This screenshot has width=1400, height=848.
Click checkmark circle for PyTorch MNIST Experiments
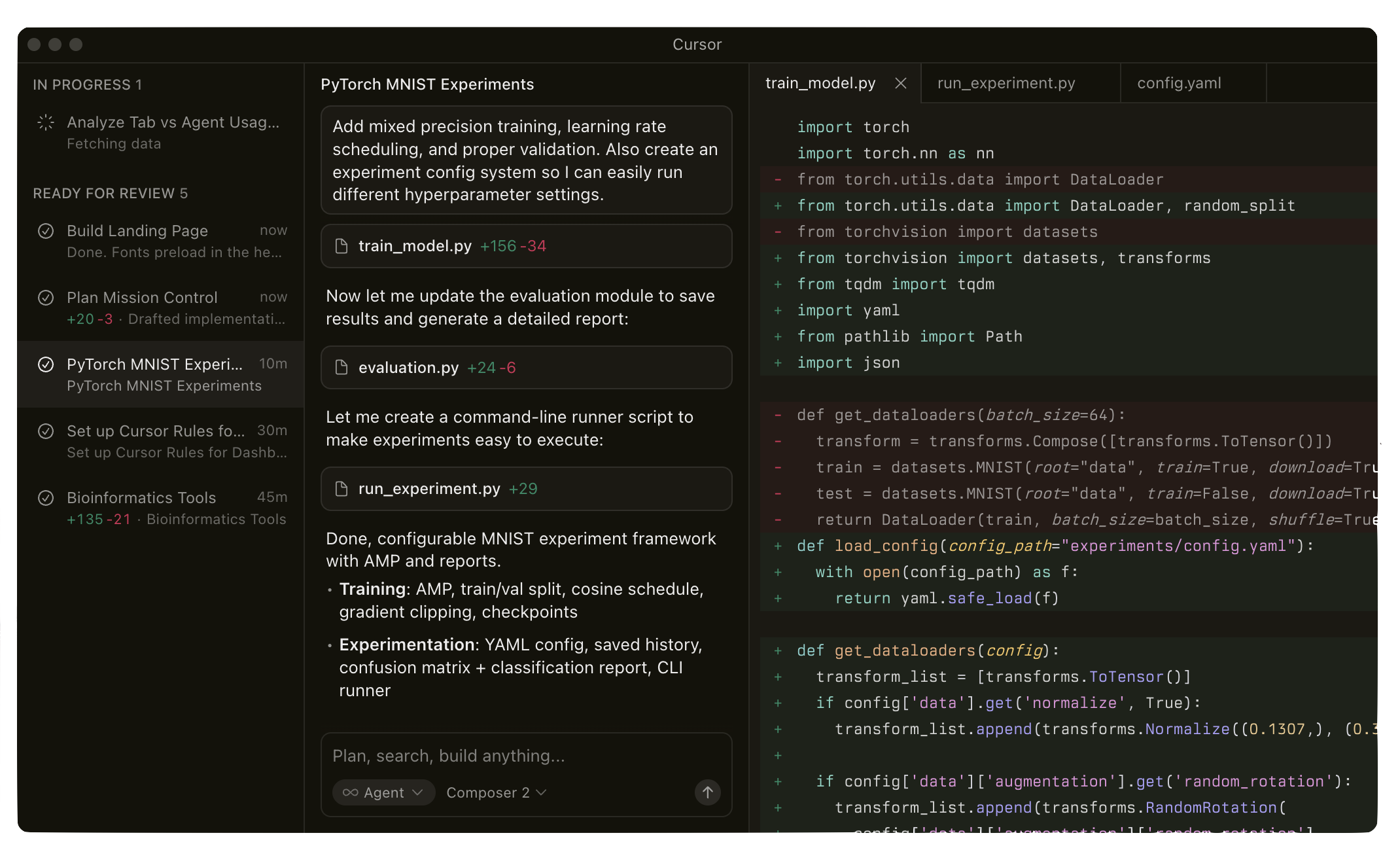pos(46,364)
